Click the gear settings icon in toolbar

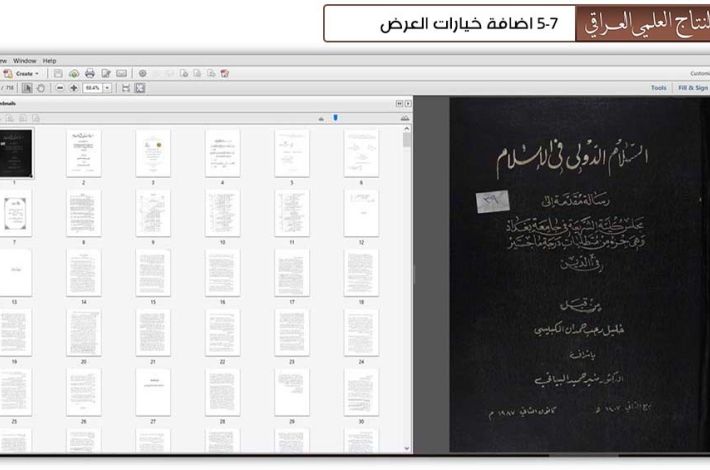click(142, 73)
